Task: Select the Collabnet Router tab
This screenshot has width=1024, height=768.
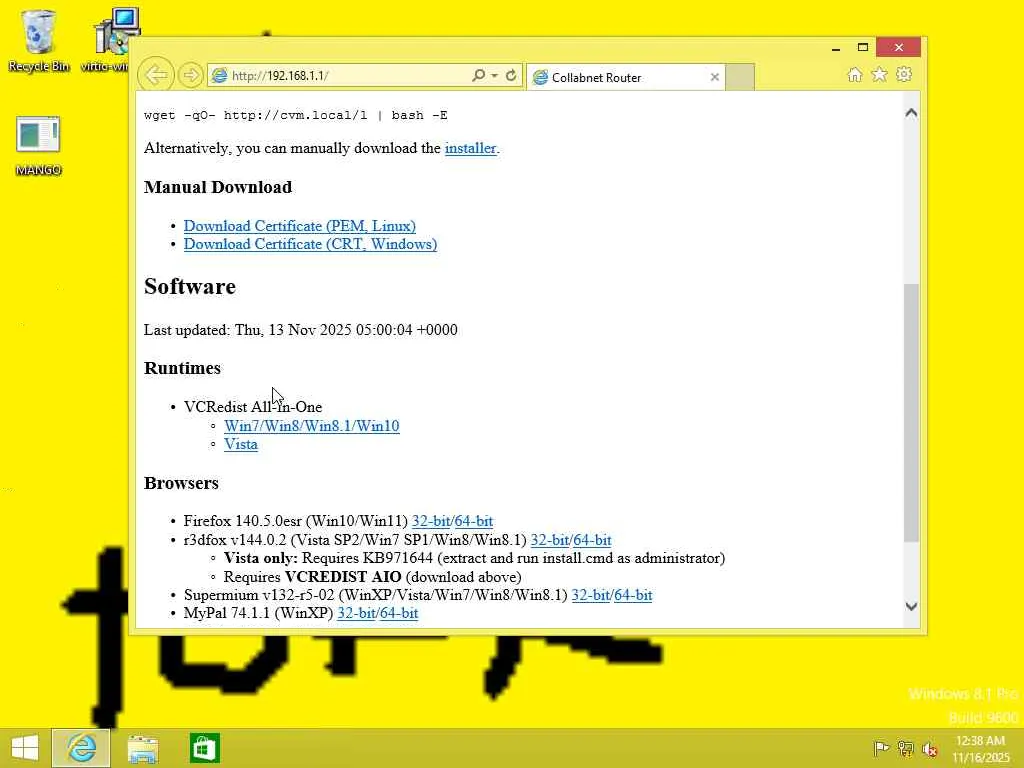Action: [618, 77]
